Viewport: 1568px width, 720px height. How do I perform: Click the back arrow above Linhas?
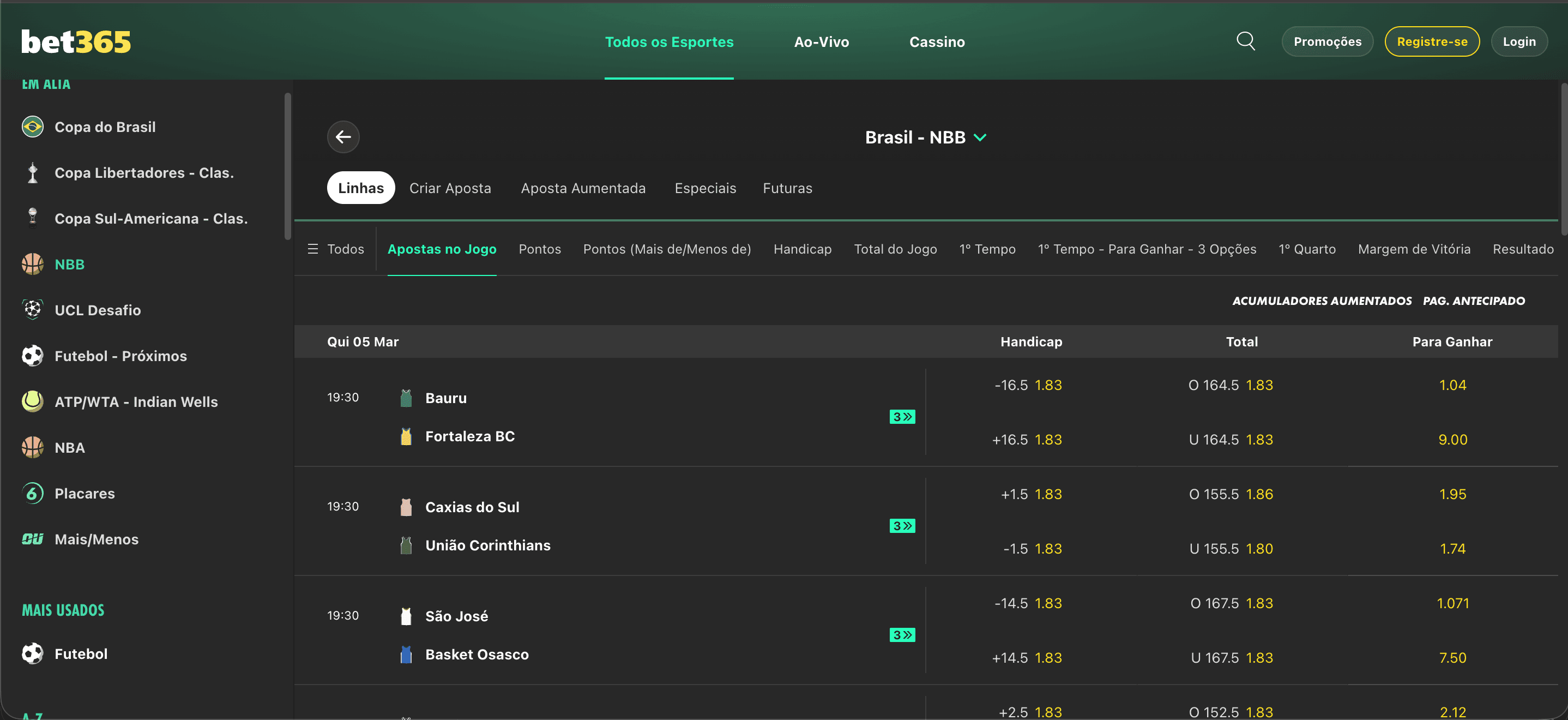click(343, 137)
